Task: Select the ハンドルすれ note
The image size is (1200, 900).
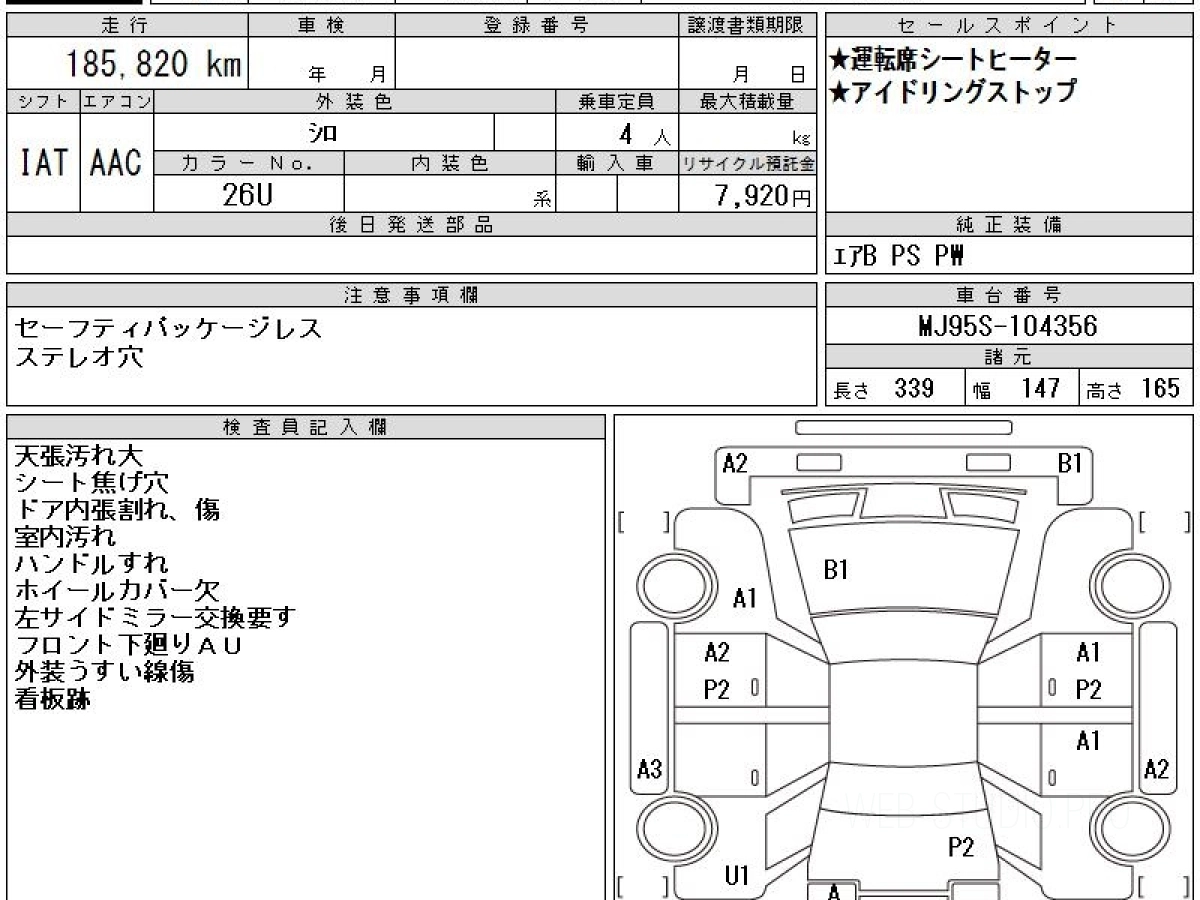Action: point(92,564)
